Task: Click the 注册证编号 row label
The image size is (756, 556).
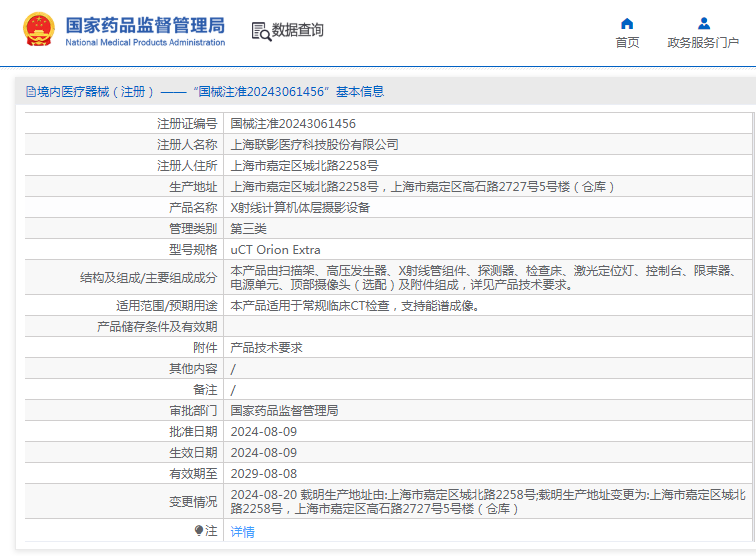Action: pyautogui.click(x=187, y=124)
